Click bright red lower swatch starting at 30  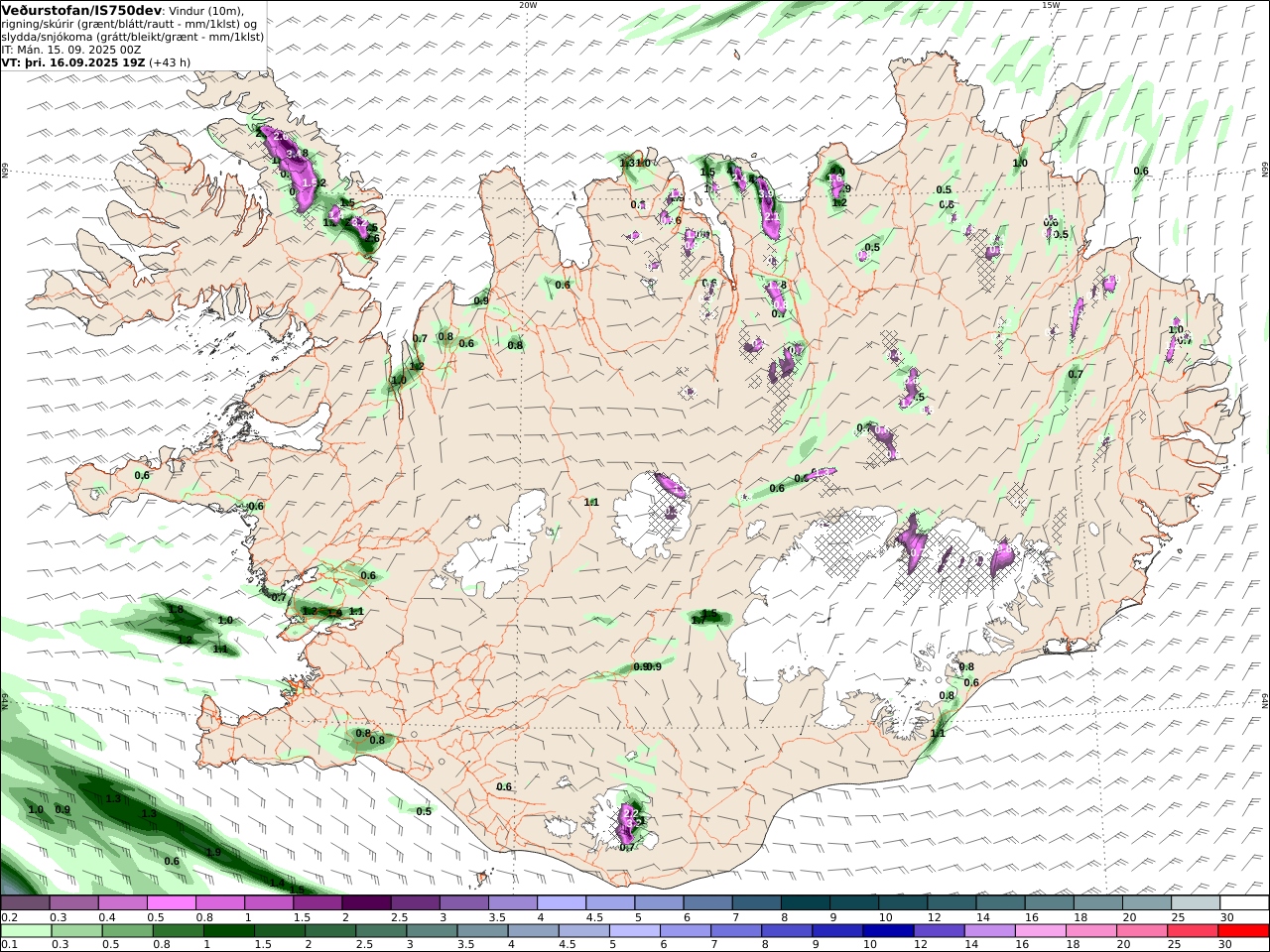[x=1242, y=931]
